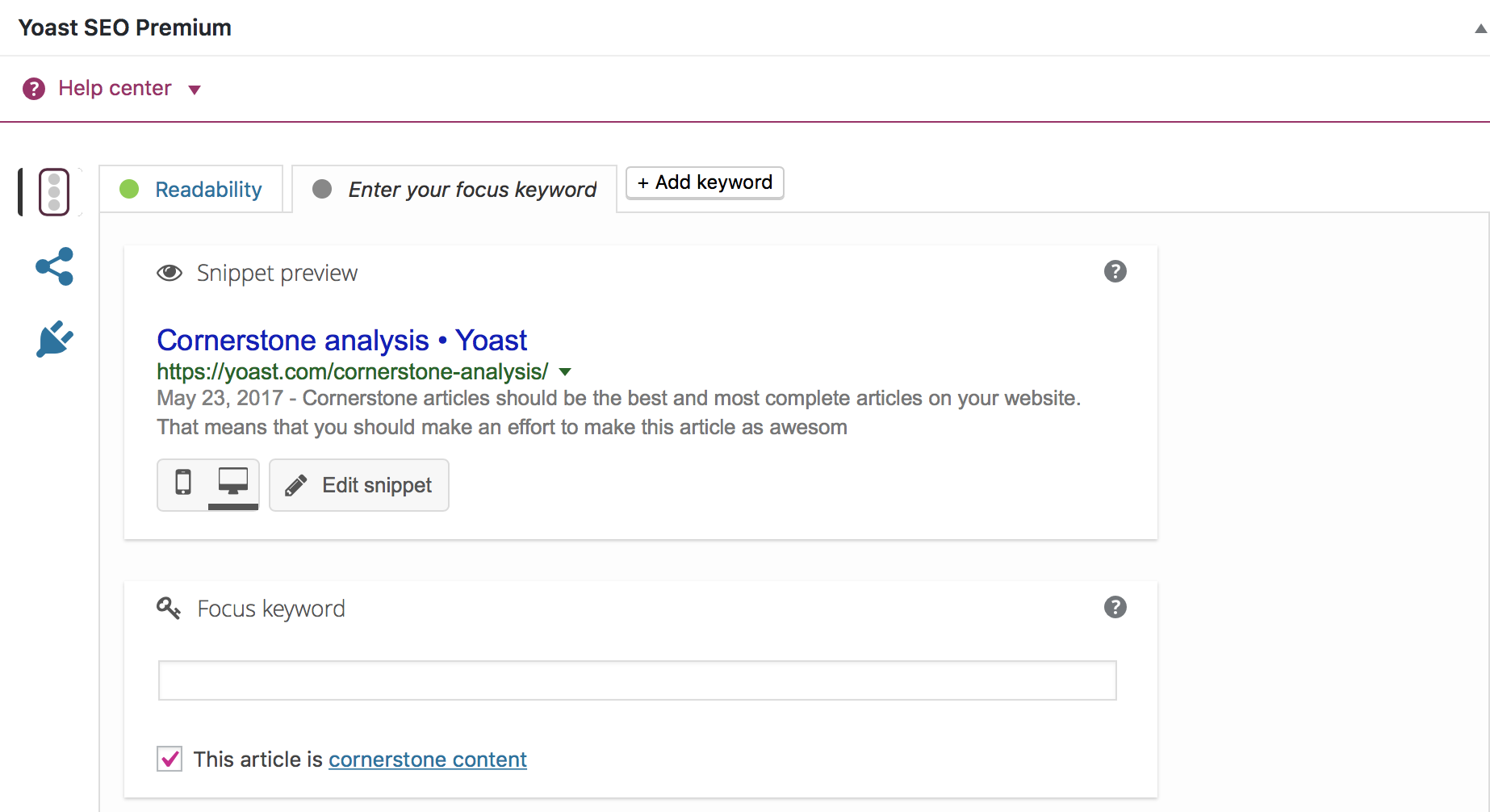Click the green readability score bullet
The width and height of the screenshot is (1490, 812).
pos(129,189)
